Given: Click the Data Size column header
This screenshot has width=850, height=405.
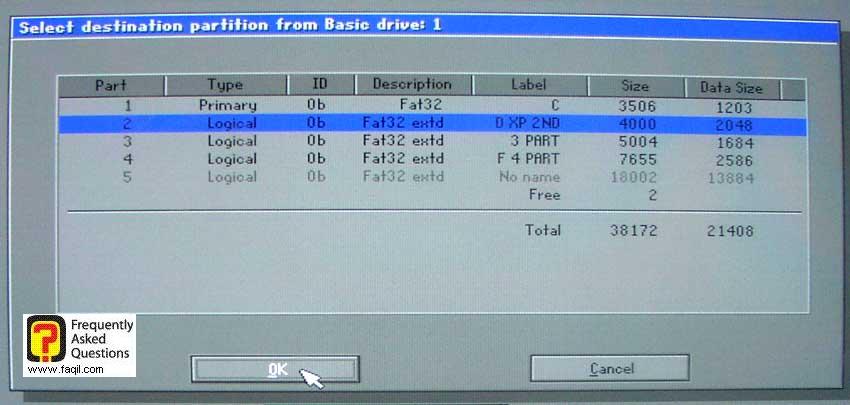Looking at the screenshot, I should pos(731,88).
